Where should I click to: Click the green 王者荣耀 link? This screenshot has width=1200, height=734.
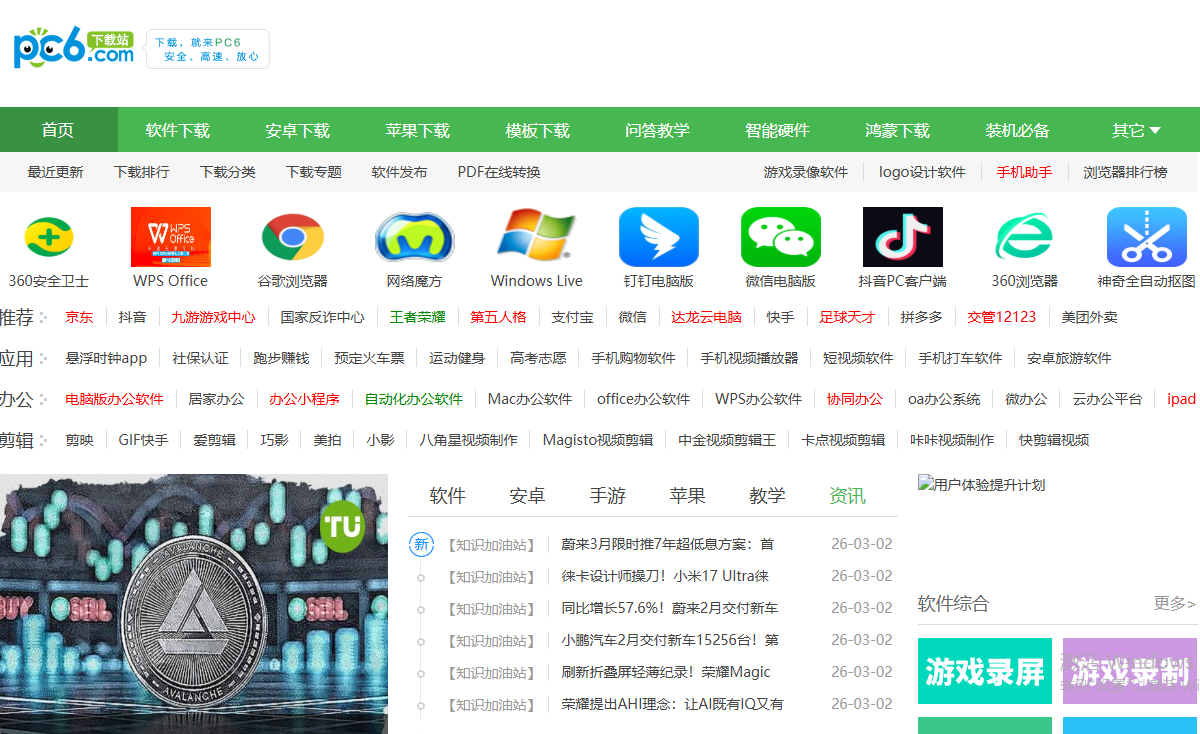click(x=418, y=317)
